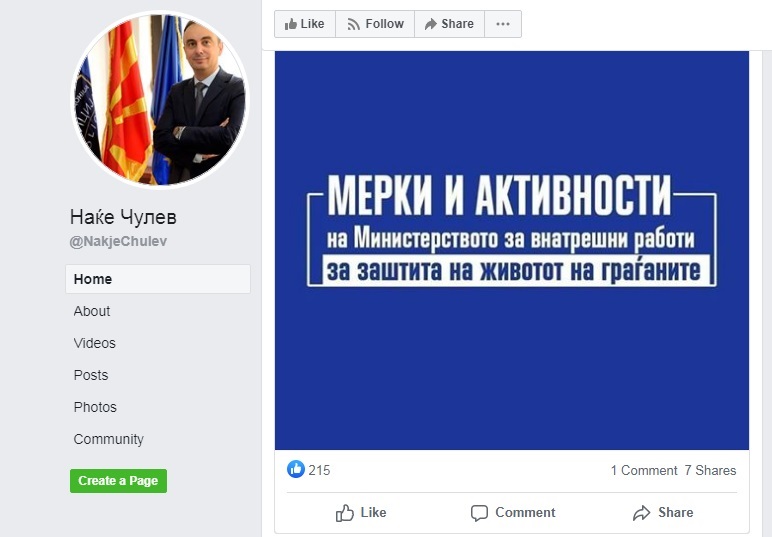Screen dimensions: 772x537
Task: View the Photos section
Action: pyautogui.click(x=95, y=407)
